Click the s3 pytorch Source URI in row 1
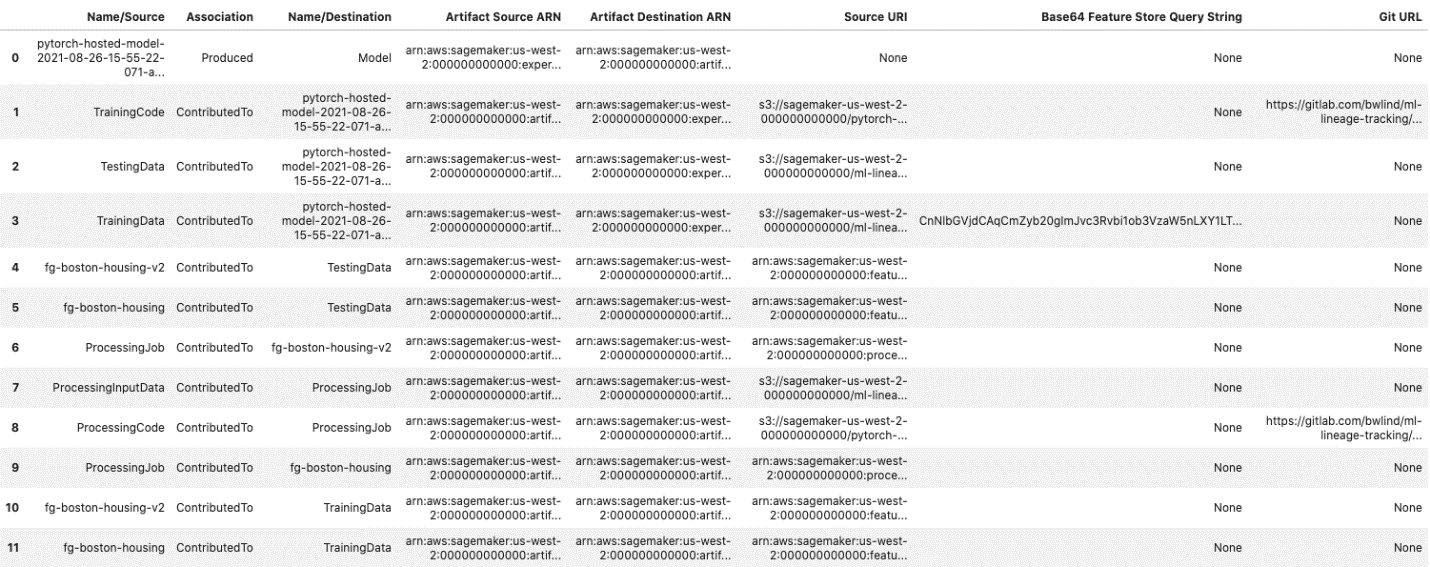The width and height of the screenshot is (1430, 567). pos(832,112)
